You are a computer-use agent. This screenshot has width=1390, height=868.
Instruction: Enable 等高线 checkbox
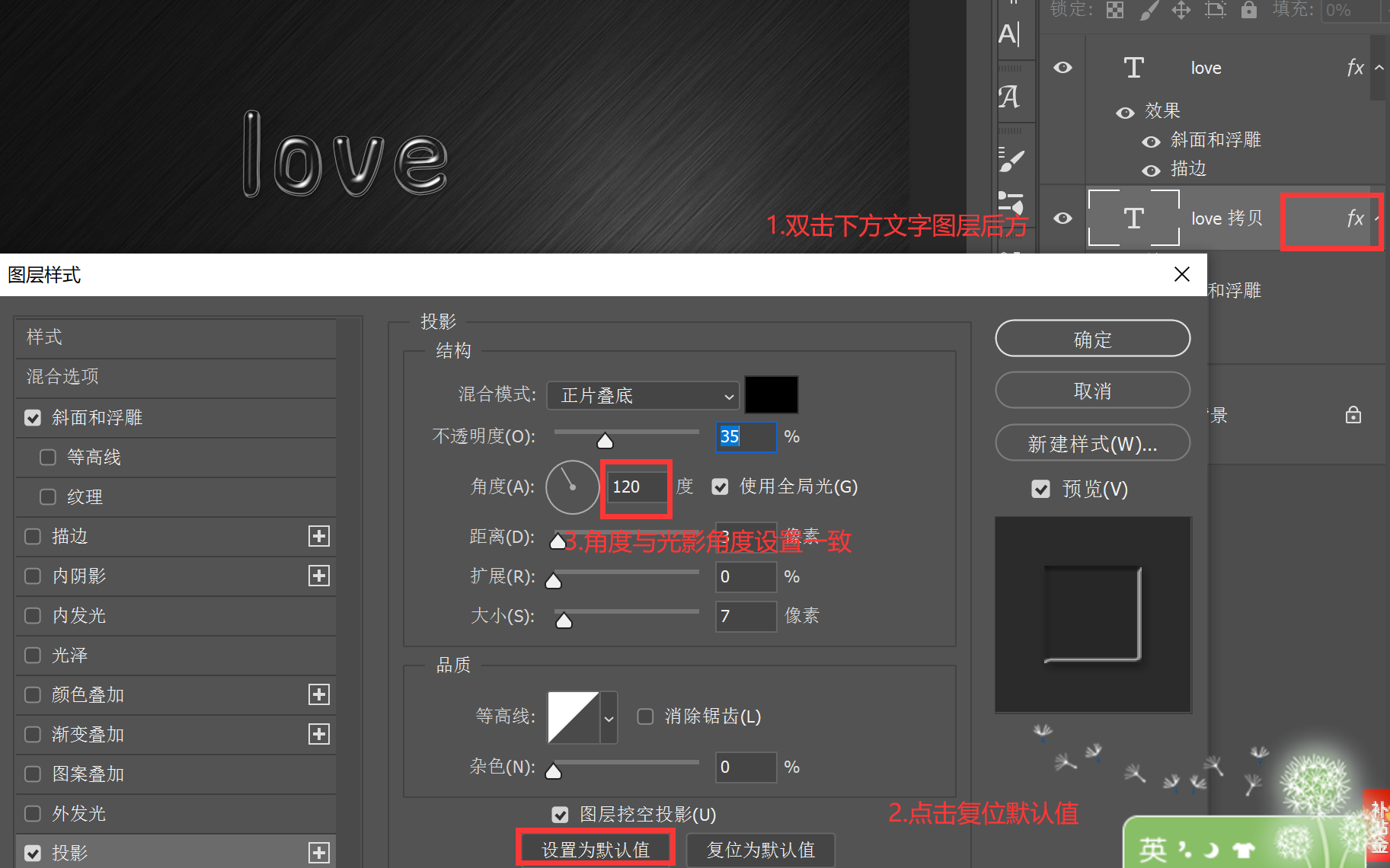click(x=48, y=457)
